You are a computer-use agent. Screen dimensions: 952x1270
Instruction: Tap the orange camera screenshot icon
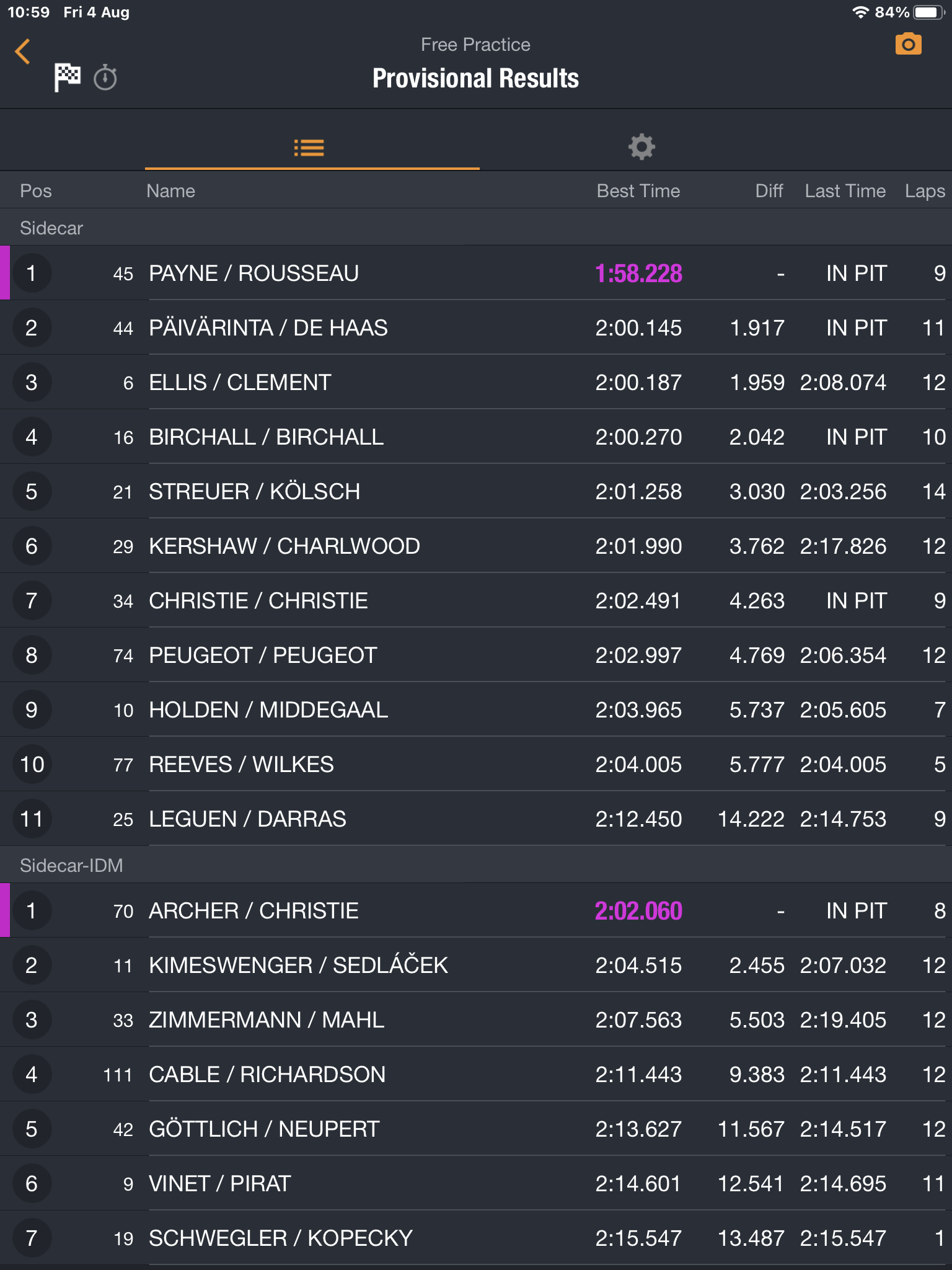click(x=908, y=45)
